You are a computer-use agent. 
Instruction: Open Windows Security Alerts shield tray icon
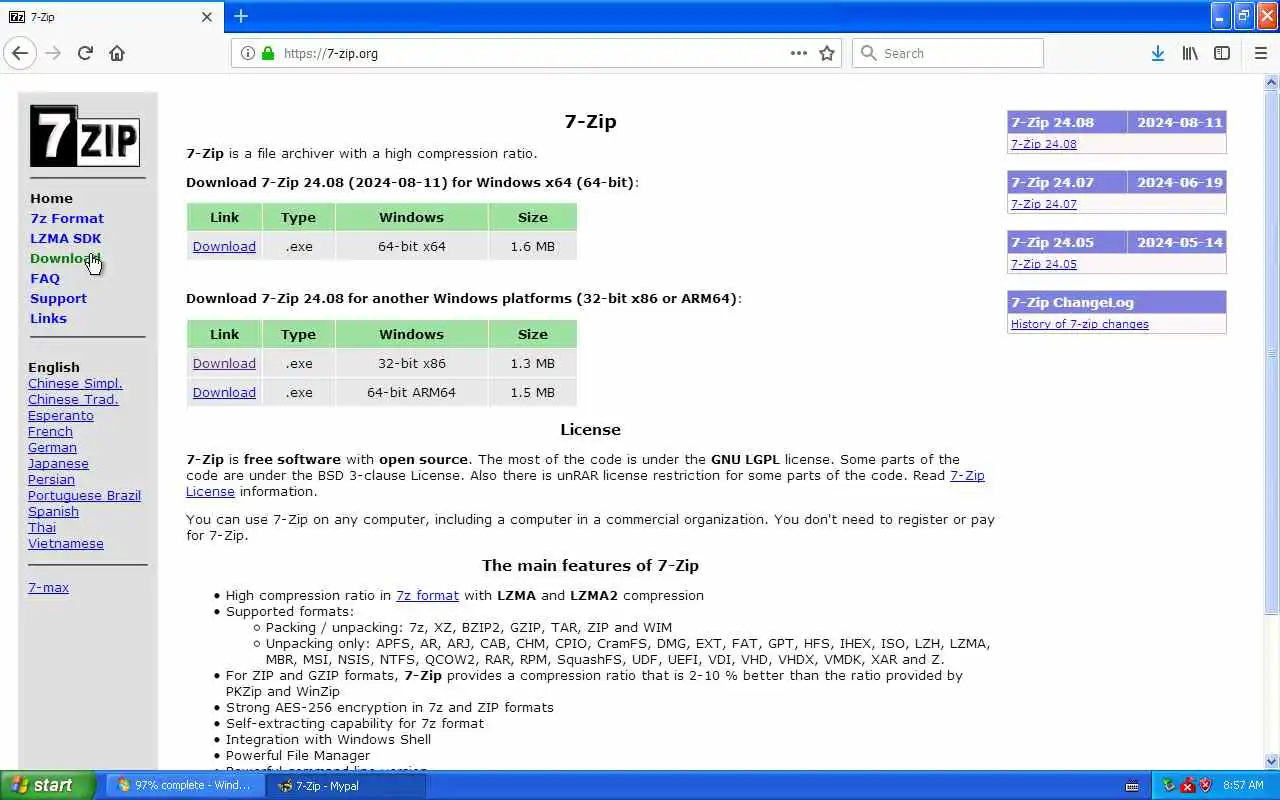pos(1205,785)
